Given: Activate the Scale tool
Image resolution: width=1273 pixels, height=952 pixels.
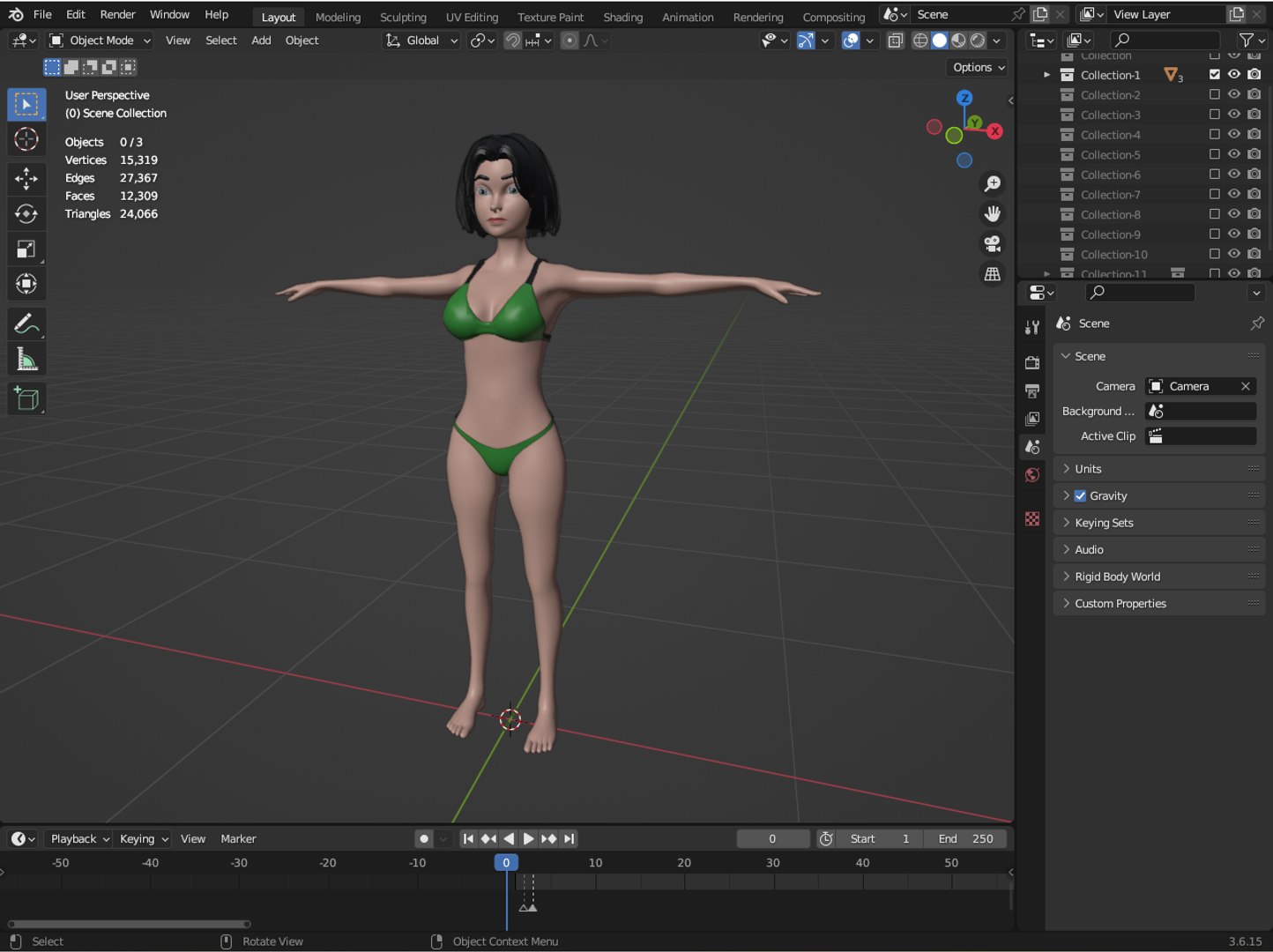Looking at the screenshot, I should click(x=26, y=249).
